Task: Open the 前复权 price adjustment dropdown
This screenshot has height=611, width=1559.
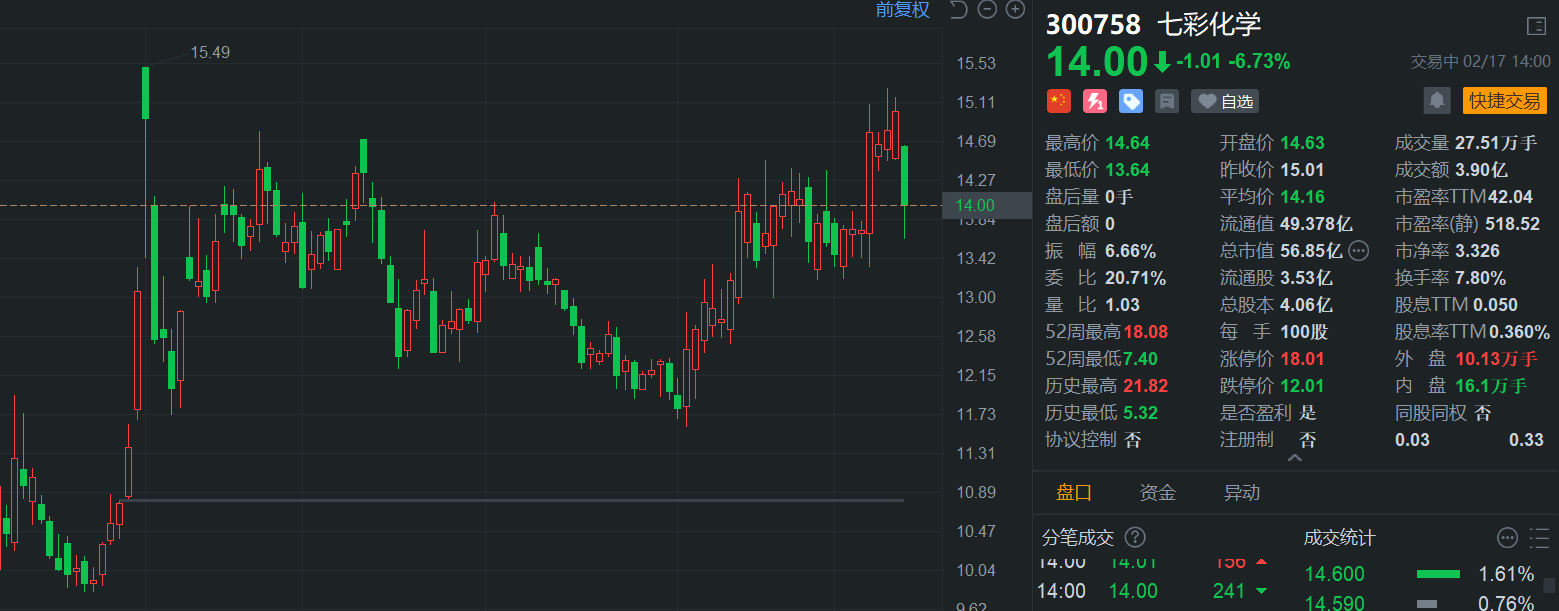Action: pos(902,10)
